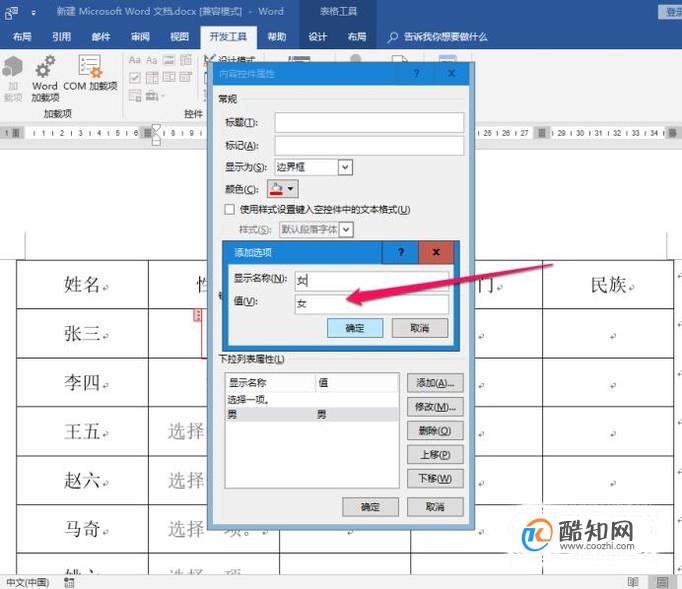This screenshot has width=682, height=589.
Task: Open the 样式 默认段落字体 dropdown
Action: (x=345, y=229)
